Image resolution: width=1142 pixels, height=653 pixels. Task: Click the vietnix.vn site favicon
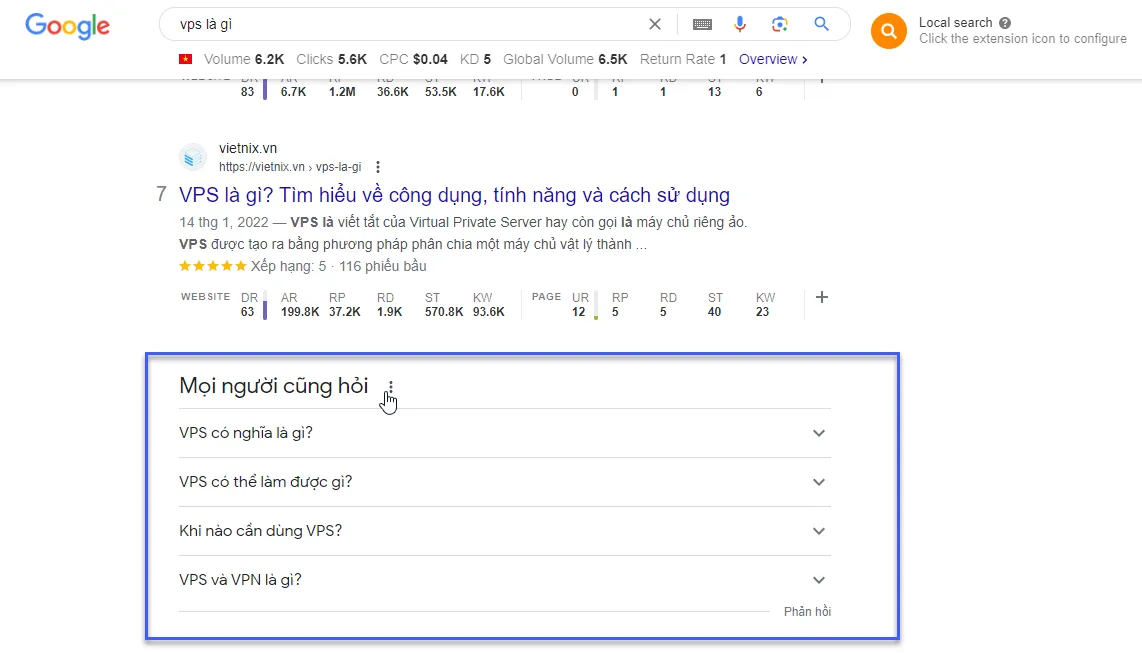192,157
